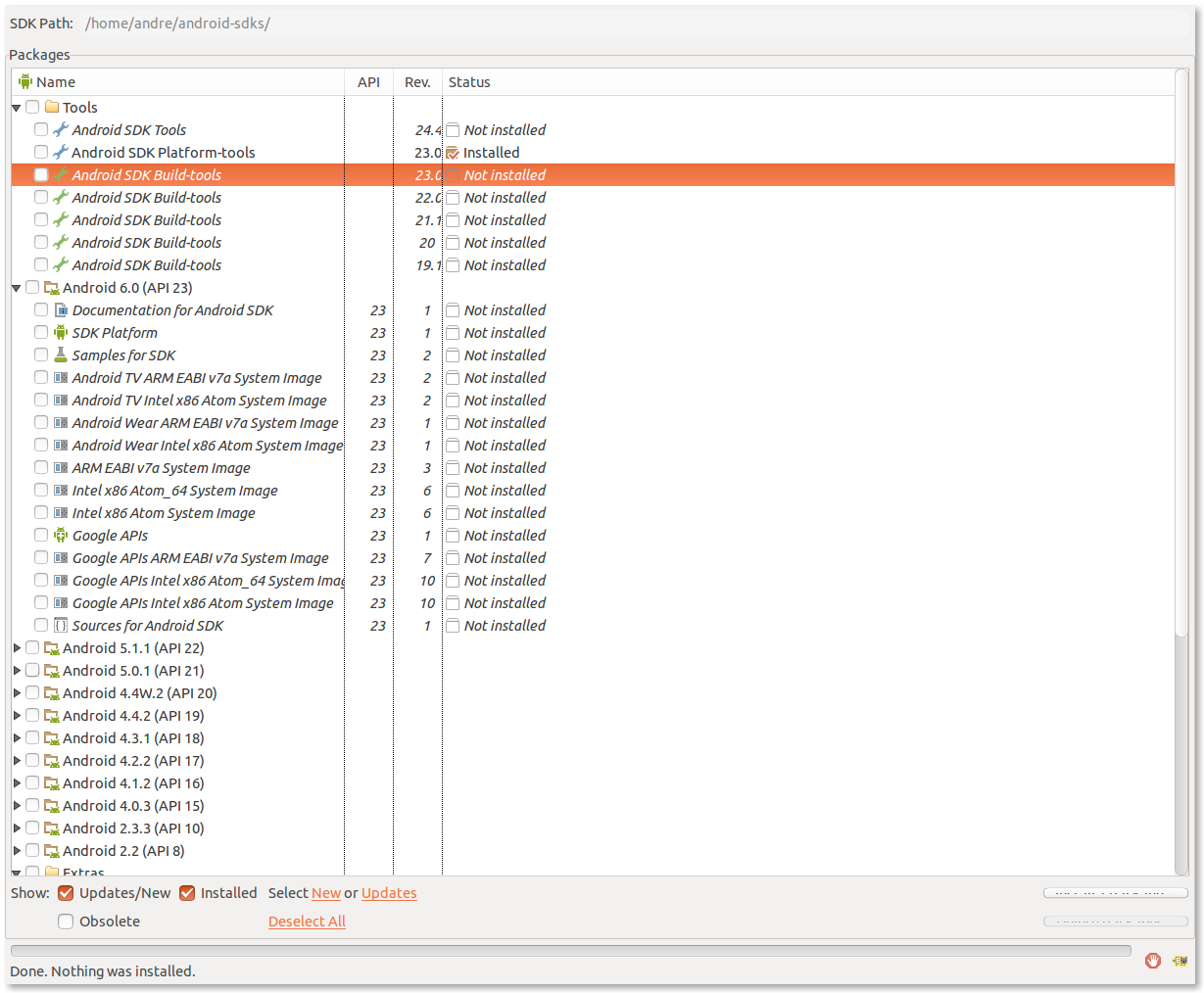Click the Sources for Android SDK braces icon
The image size is (1204, 993).
click(61, 625)
